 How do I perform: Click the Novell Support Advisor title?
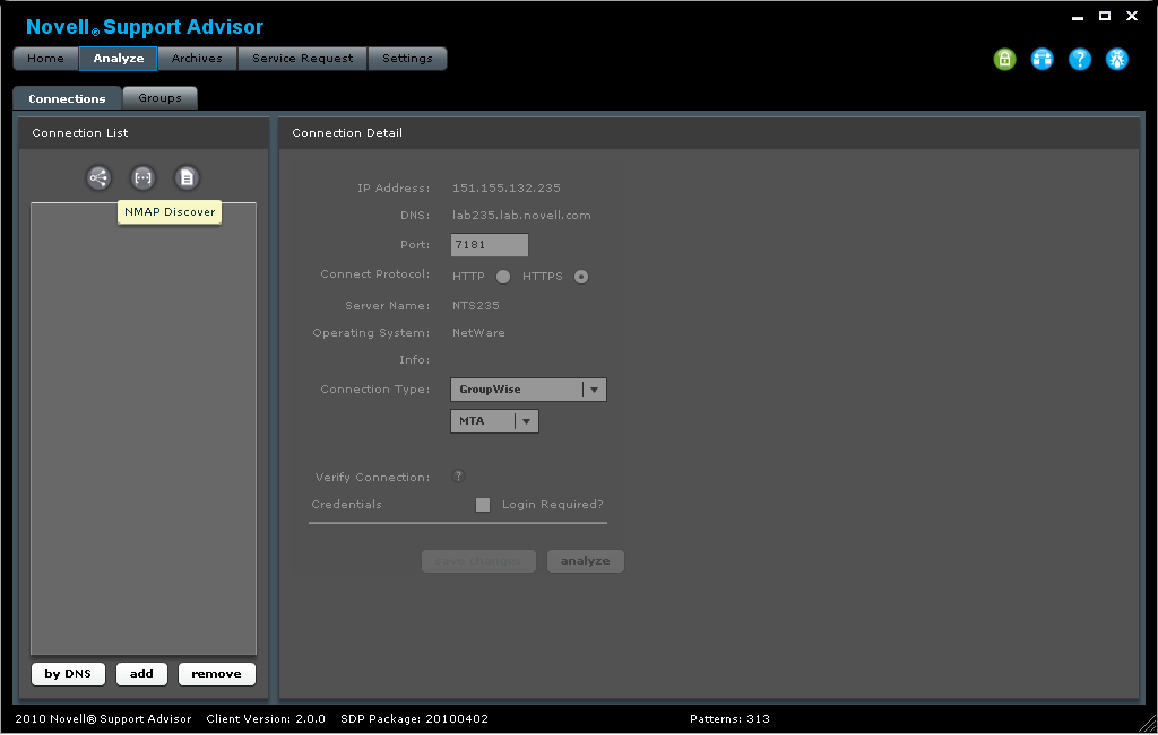coord(144,27)
